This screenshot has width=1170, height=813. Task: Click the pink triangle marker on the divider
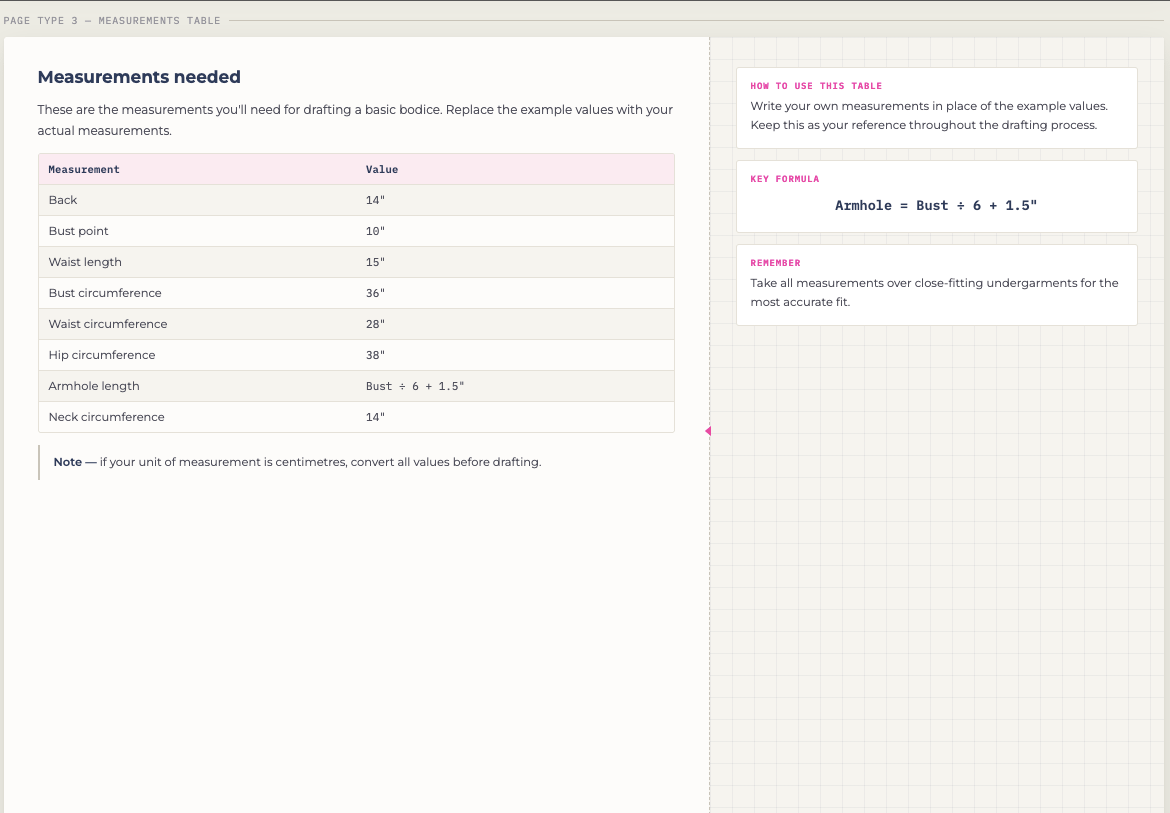click(x=708, y=431)
